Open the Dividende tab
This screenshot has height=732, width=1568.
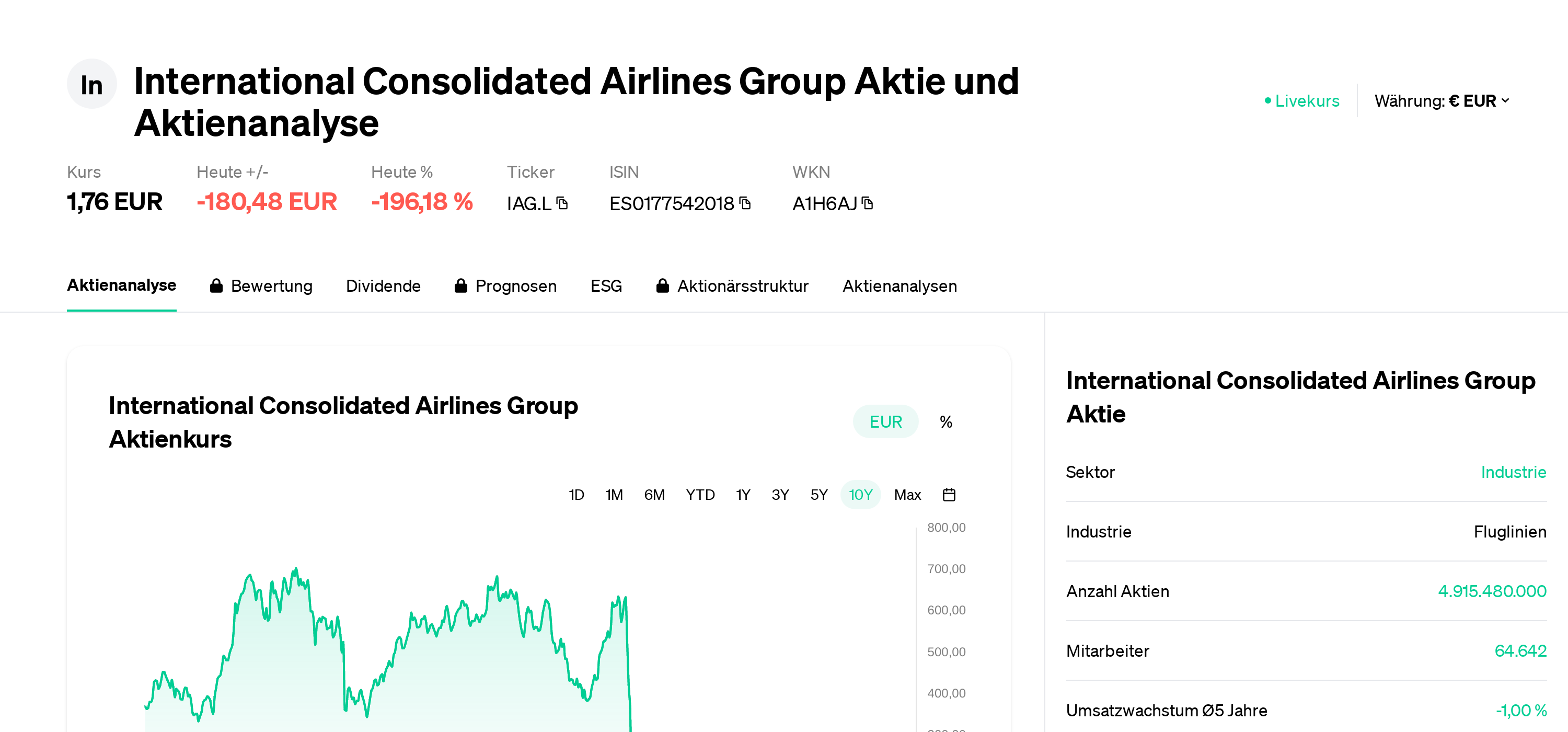point(383,285)
